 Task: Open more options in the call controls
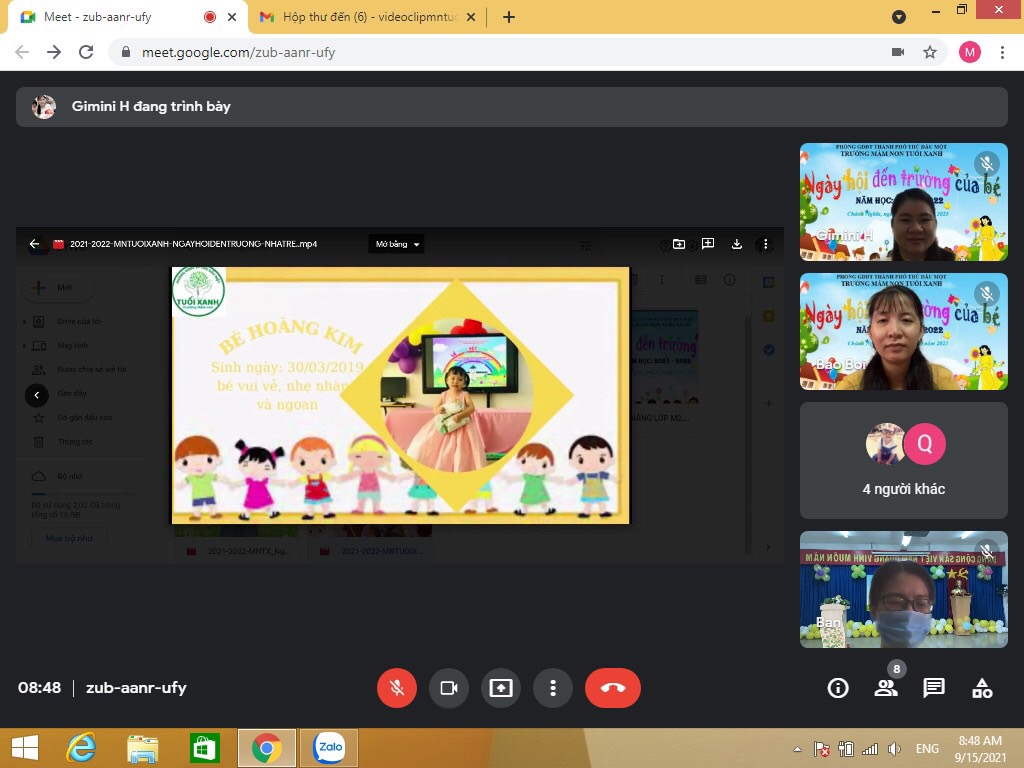click(552, 688)
